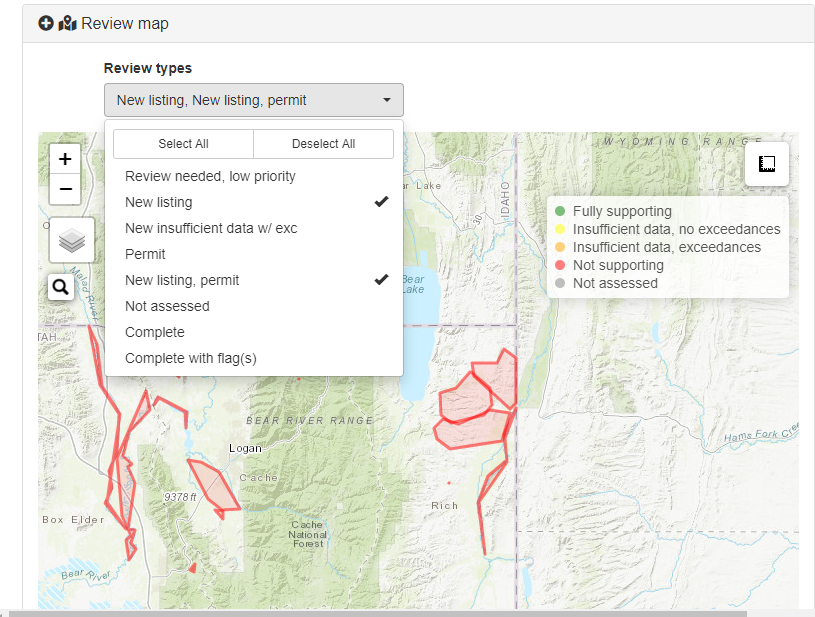
Task: Collapse the Review types dropdown
Action: coord(253,100)
